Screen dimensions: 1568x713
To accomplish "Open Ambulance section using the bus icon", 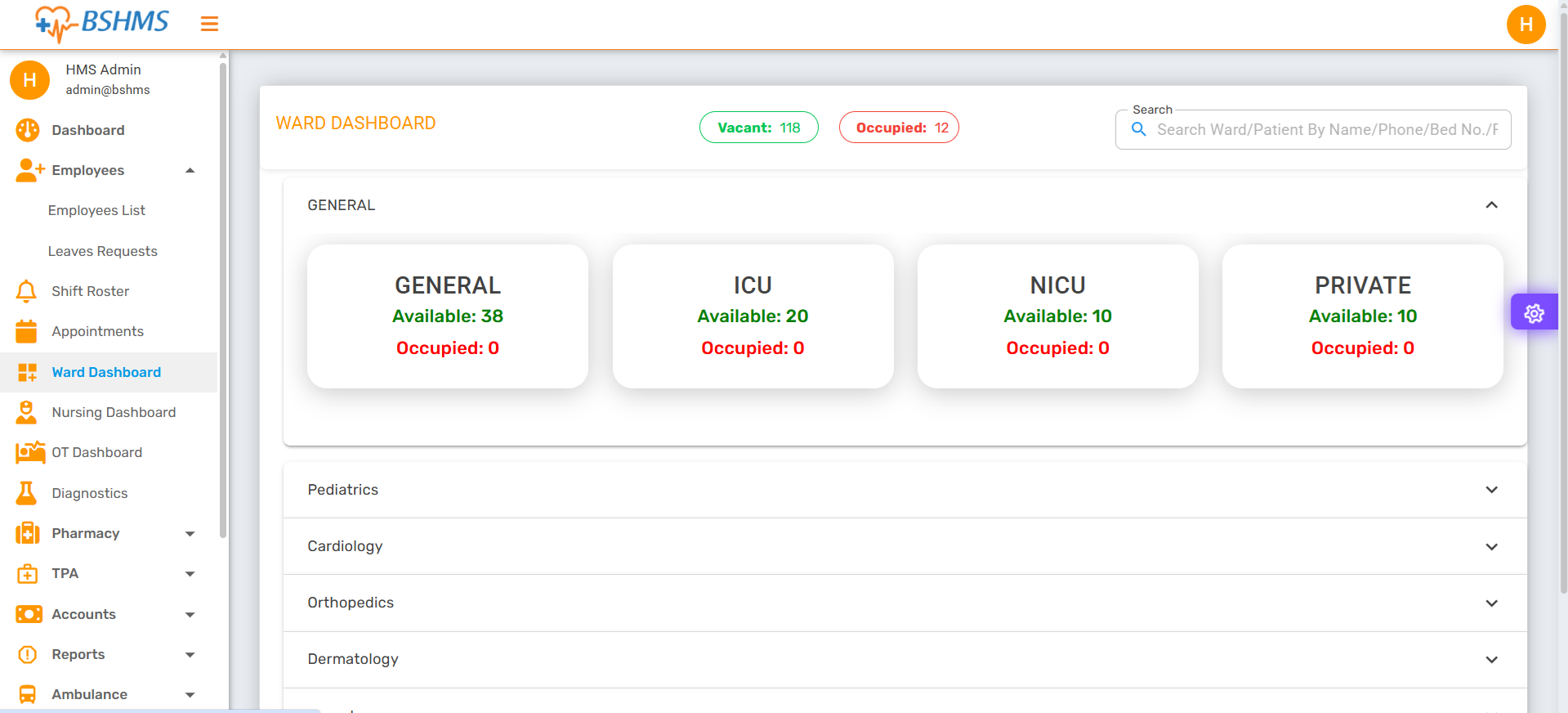I will coord(27,693).
